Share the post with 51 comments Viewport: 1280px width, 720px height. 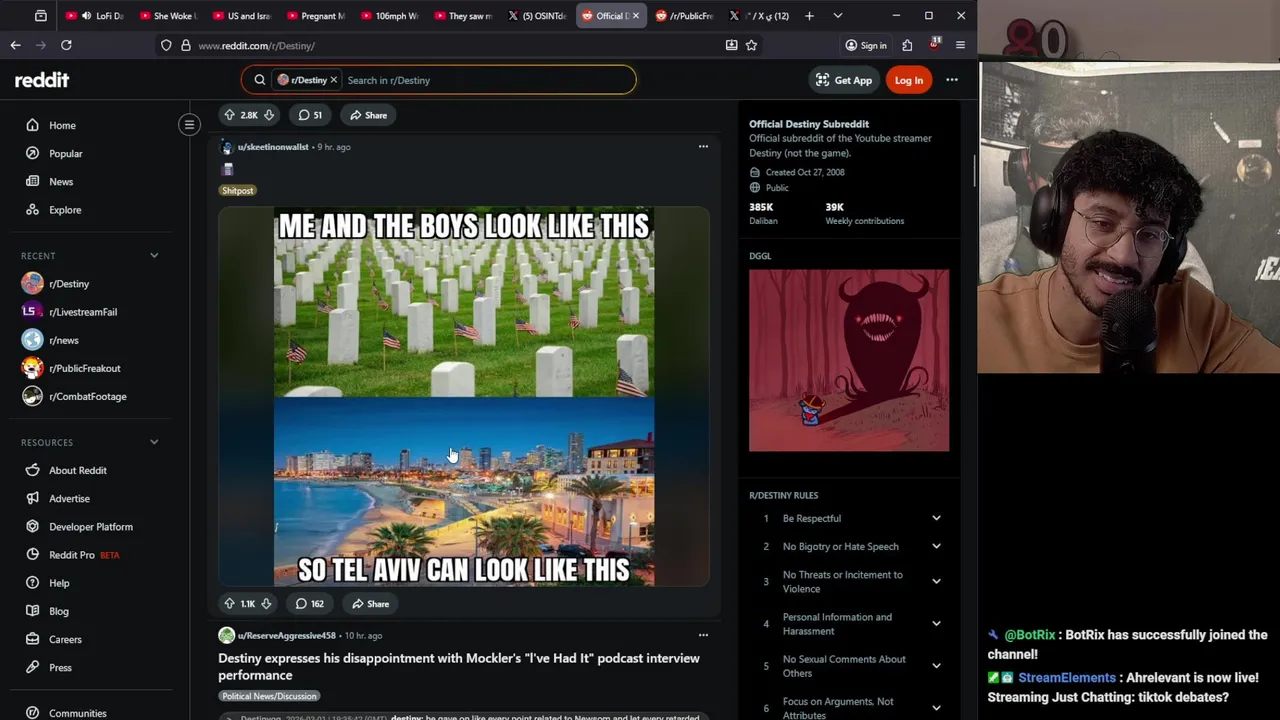368,115
